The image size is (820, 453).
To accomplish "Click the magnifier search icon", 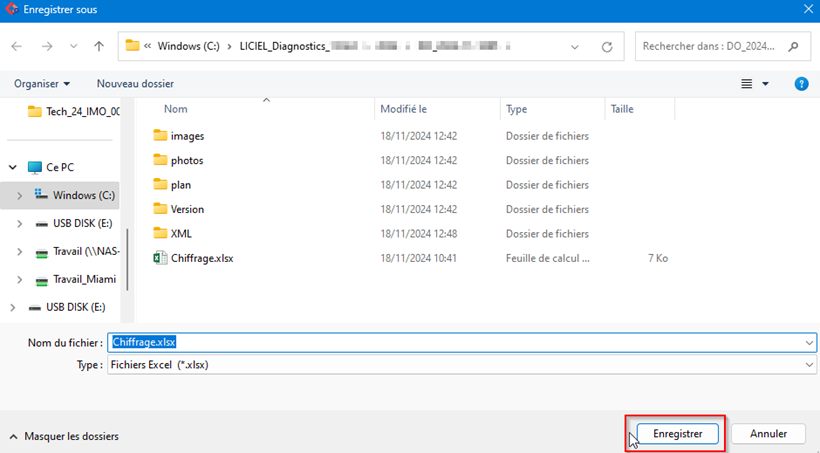I will (793, 47).
